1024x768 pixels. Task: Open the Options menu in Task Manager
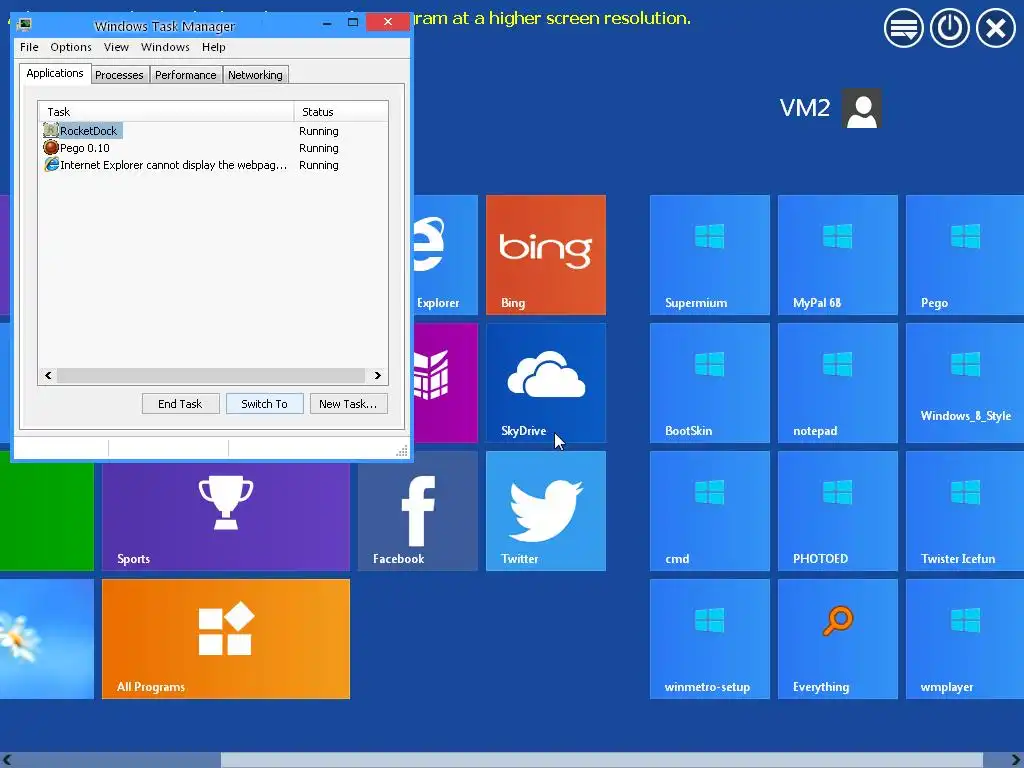point(71,47)
